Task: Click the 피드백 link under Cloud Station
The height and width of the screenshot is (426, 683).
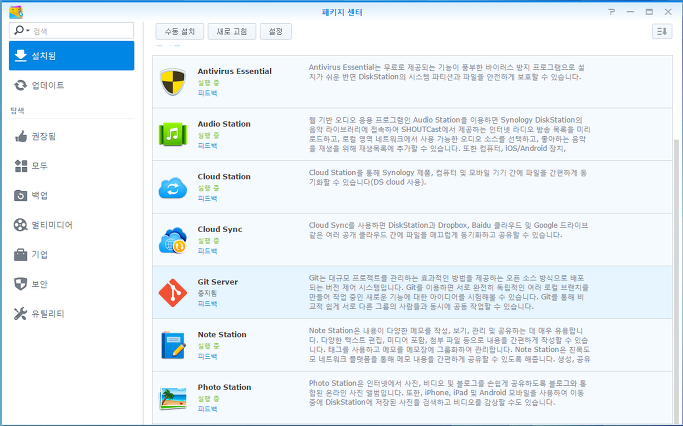Action: click(x=207, y=198)
